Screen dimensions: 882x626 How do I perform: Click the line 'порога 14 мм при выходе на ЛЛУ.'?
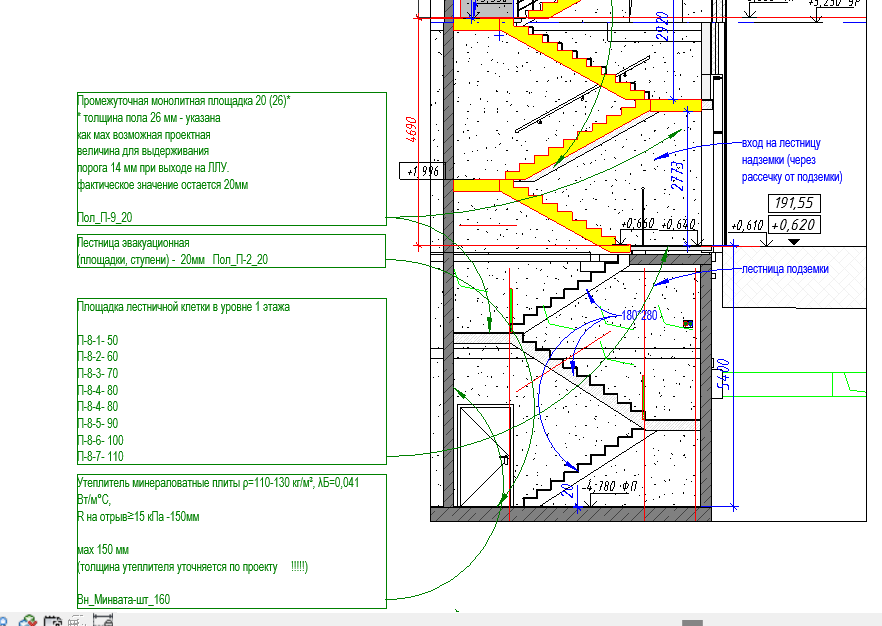tap(153, 168)
